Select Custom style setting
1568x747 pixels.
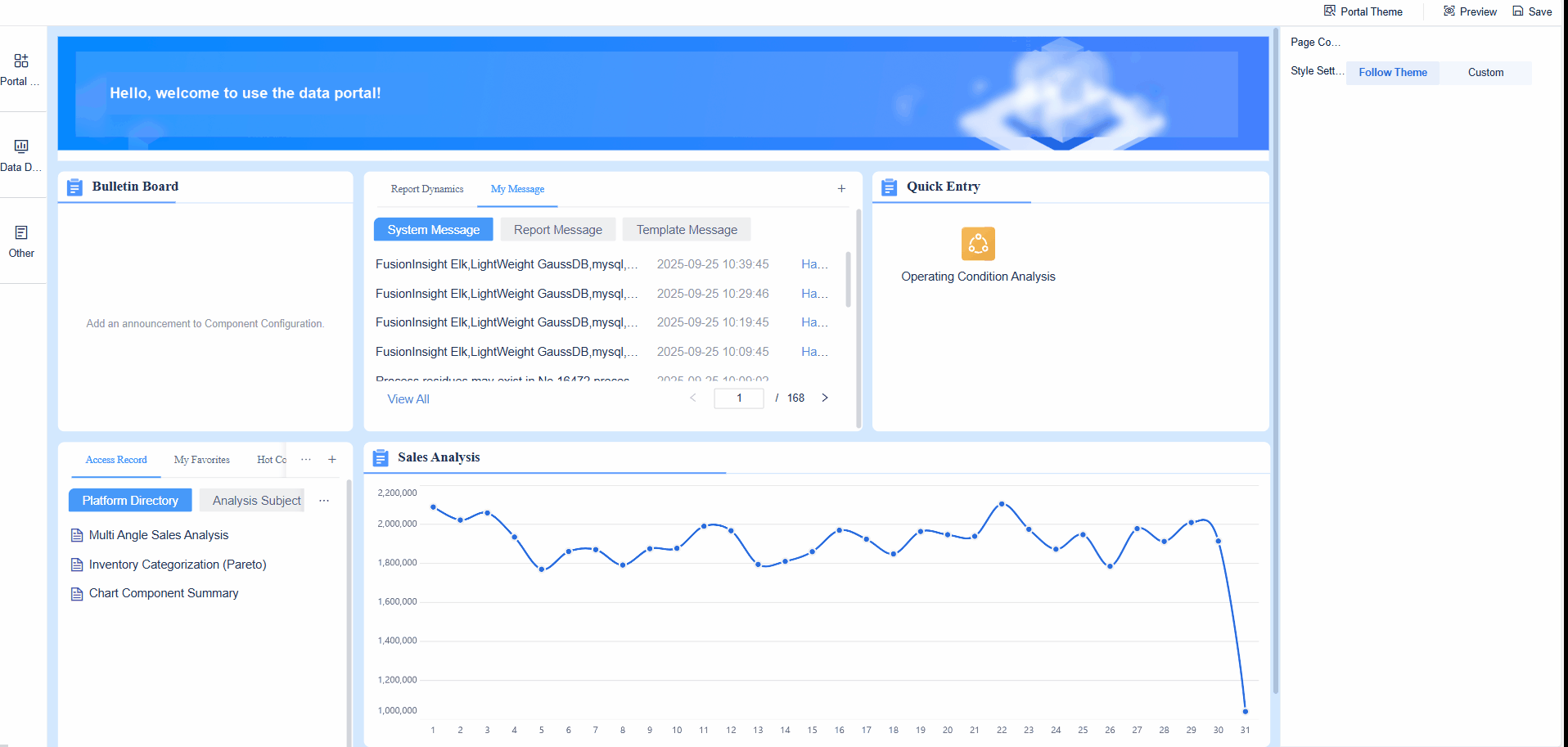click(x=1485, y=73)
